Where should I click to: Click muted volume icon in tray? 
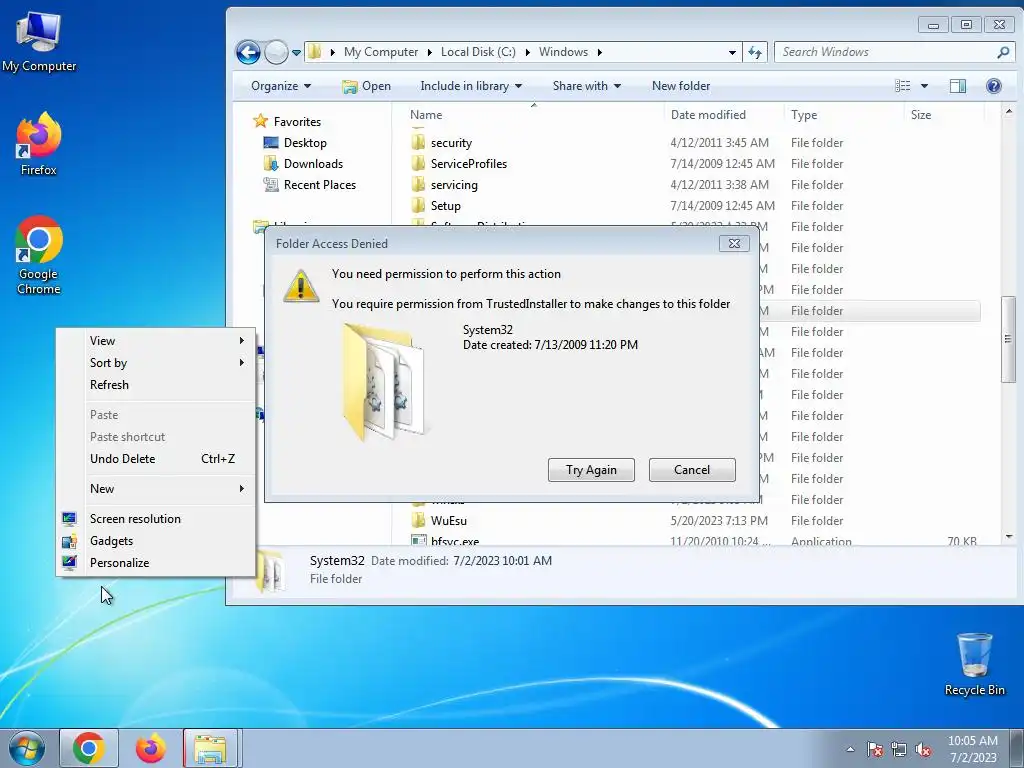pyautogui.click(x=923, y=750)
